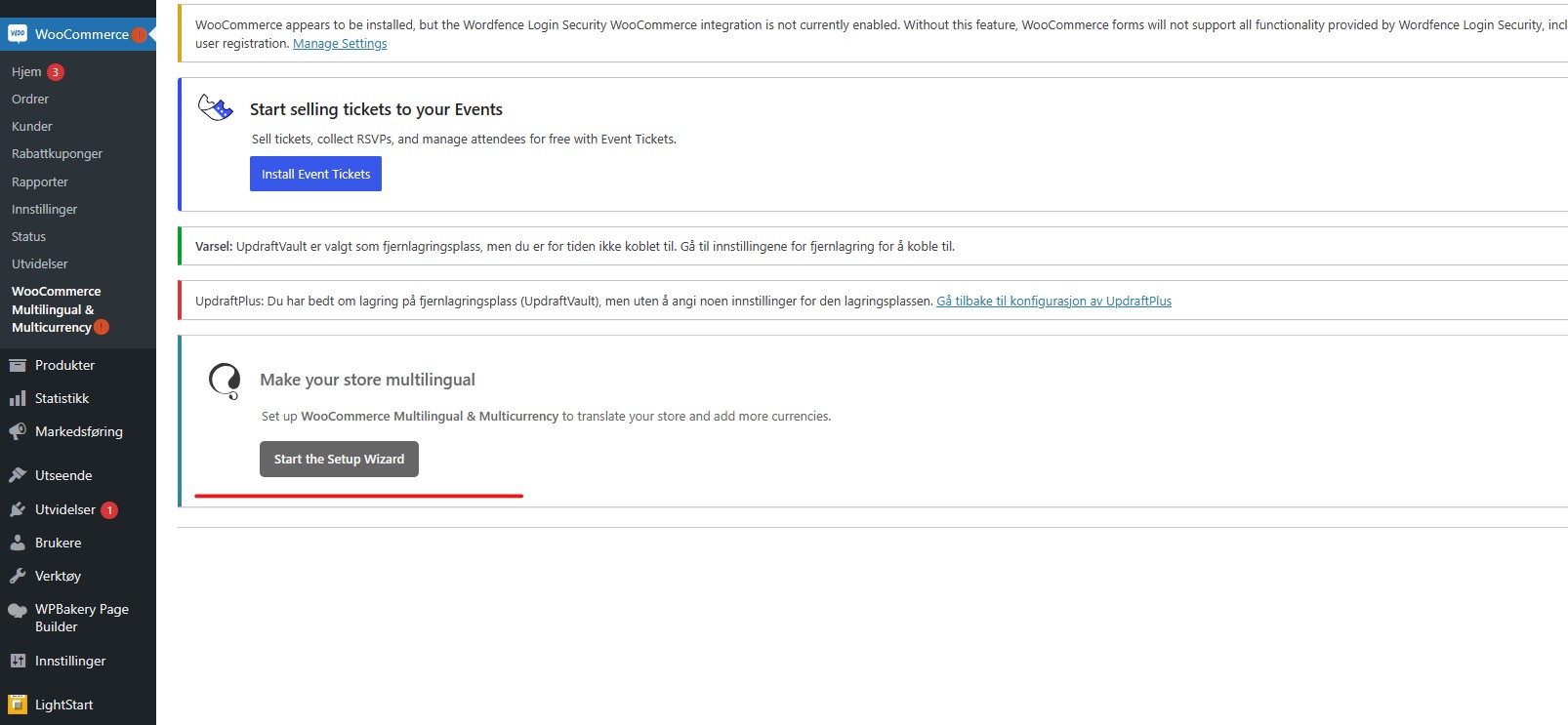Viewport: 1568px width, 725px height.
Task: Click the Markedsføring megaphone icon
Action: coord(18,431)
